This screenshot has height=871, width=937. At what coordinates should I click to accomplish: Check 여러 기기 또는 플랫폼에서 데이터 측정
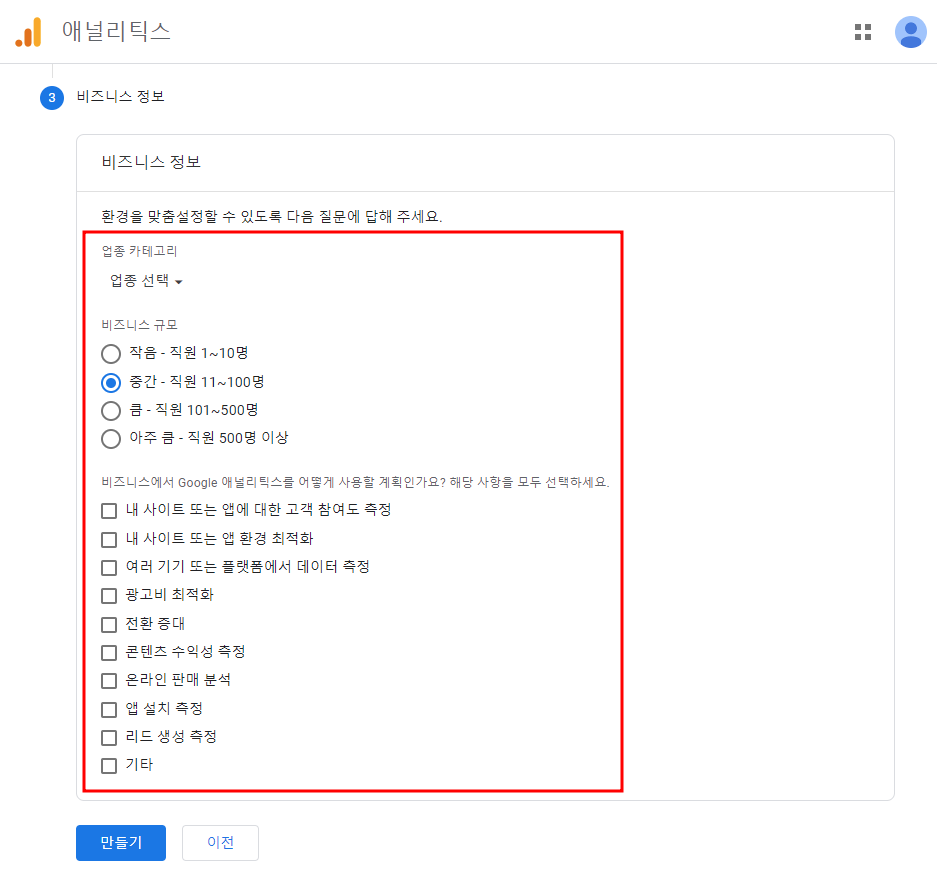[109, 568]
